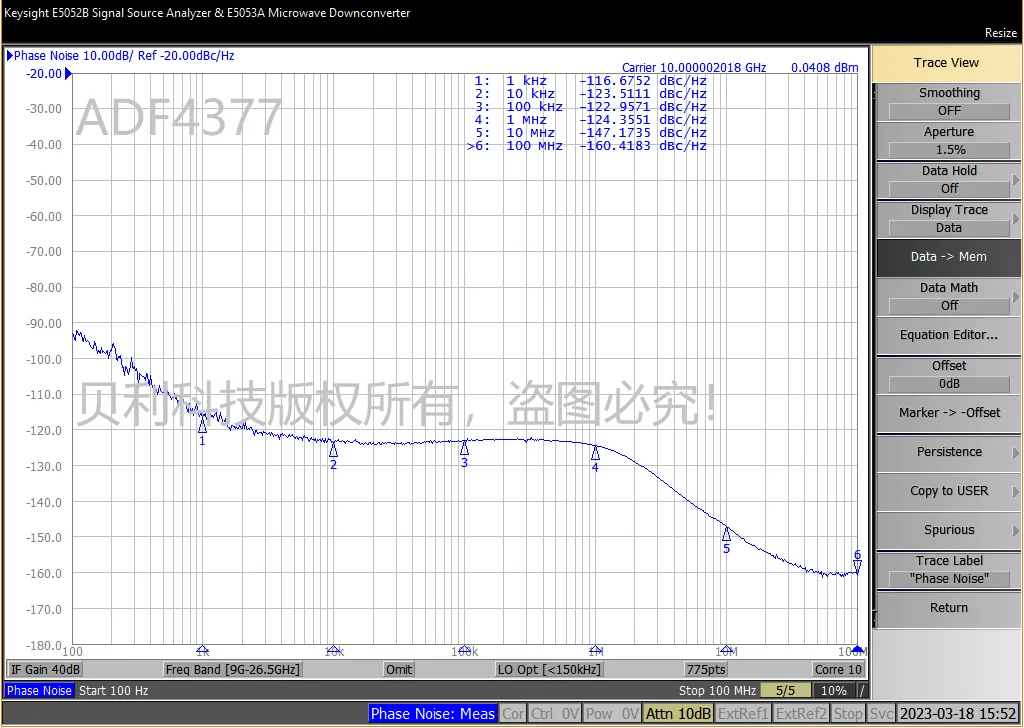Viewport: 1024px width, 728px height.
Task: Click marker 2 triangle at 10 kHz
Action: pos(333,450)
